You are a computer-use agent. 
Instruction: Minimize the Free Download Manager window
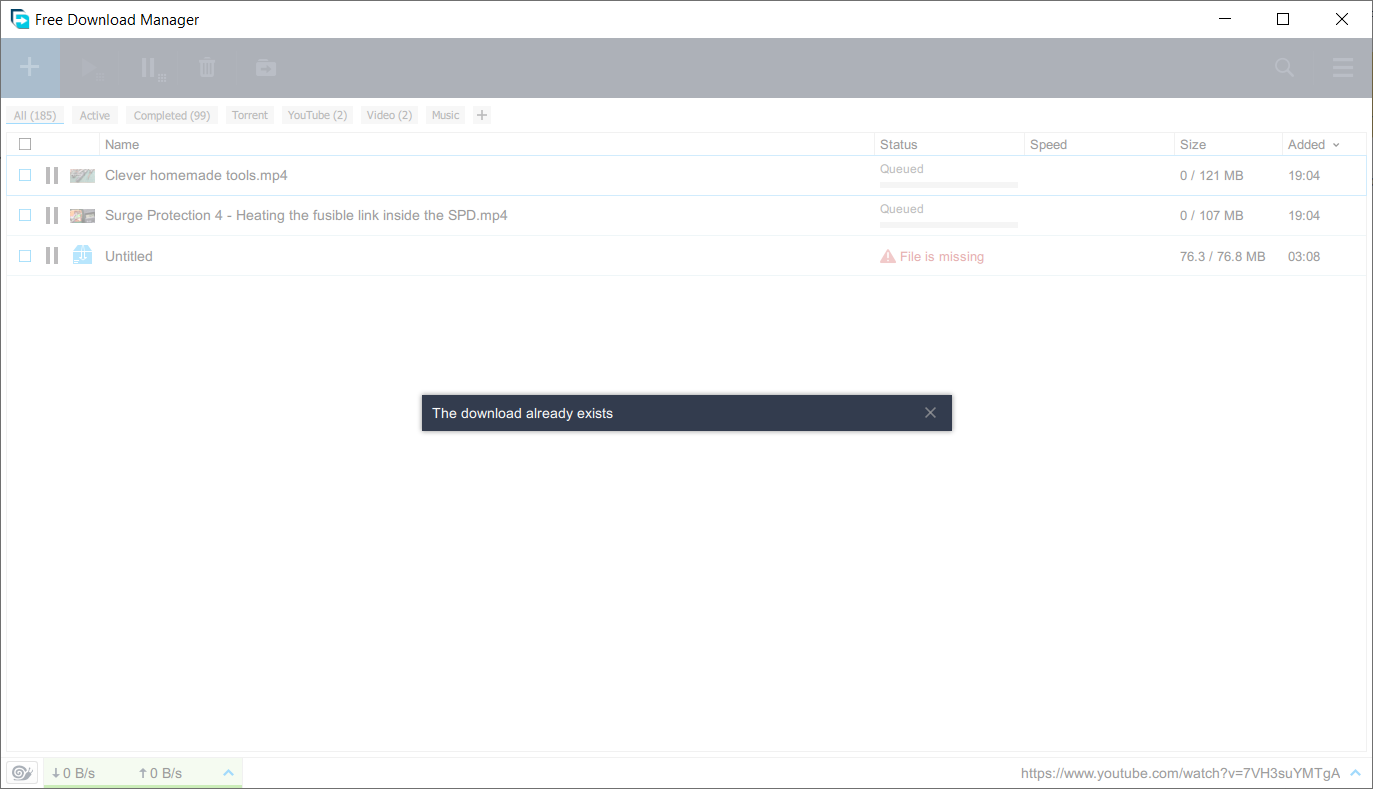[x=1224, y=19]
